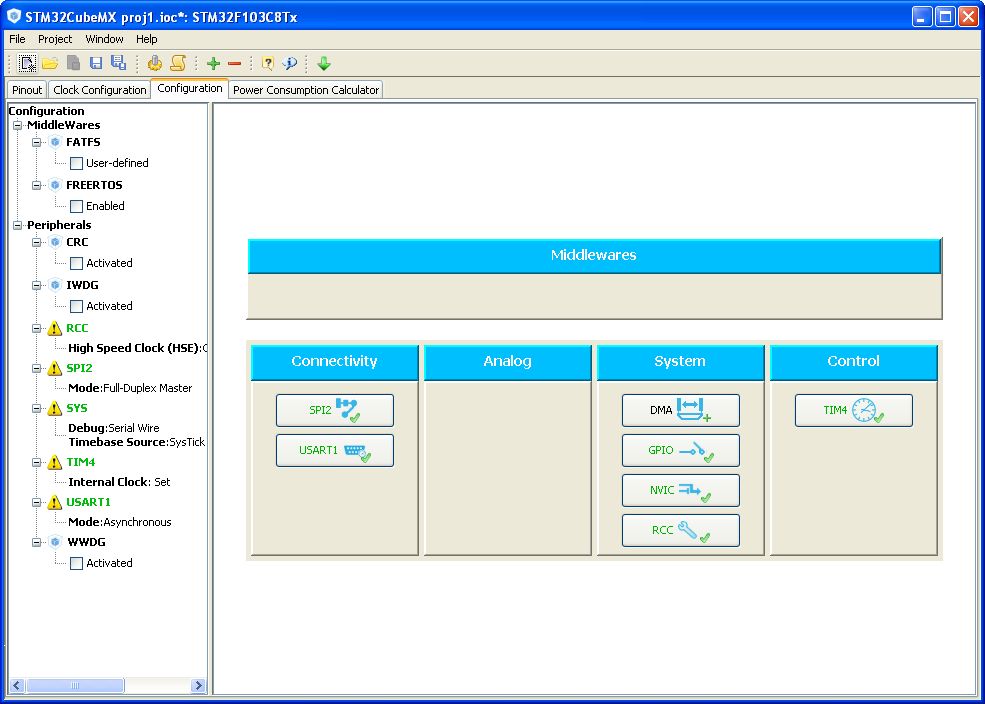Open TIM4 configuration button
The height and width of the screenshot is (704, 985).
(x=854, y=410)
